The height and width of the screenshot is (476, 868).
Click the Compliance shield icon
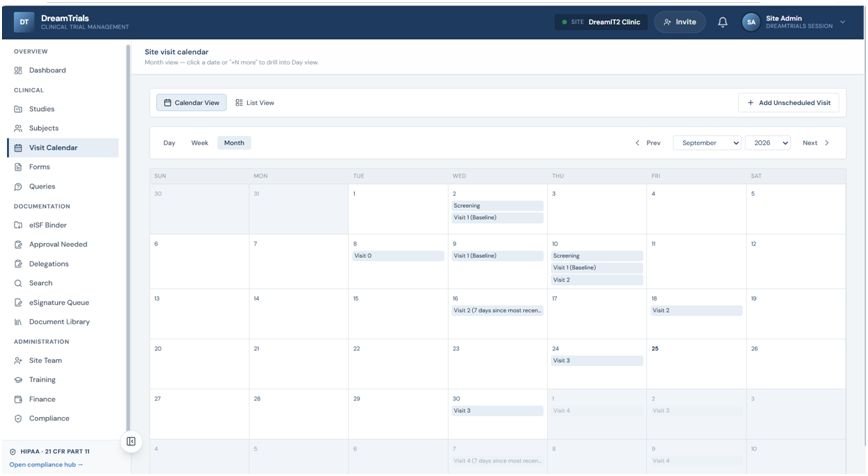[x=18, y=419]
